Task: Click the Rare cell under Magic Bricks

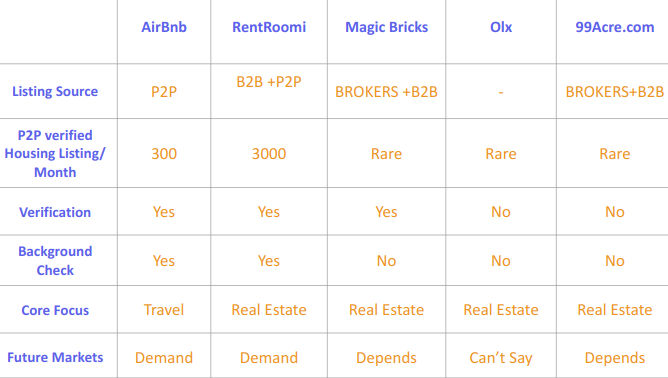Action: coord(386,154)
